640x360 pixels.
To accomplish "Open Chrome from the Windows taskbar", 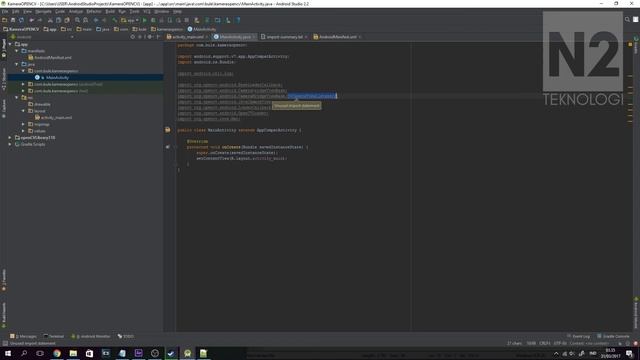I will click(x=57, y=353).
